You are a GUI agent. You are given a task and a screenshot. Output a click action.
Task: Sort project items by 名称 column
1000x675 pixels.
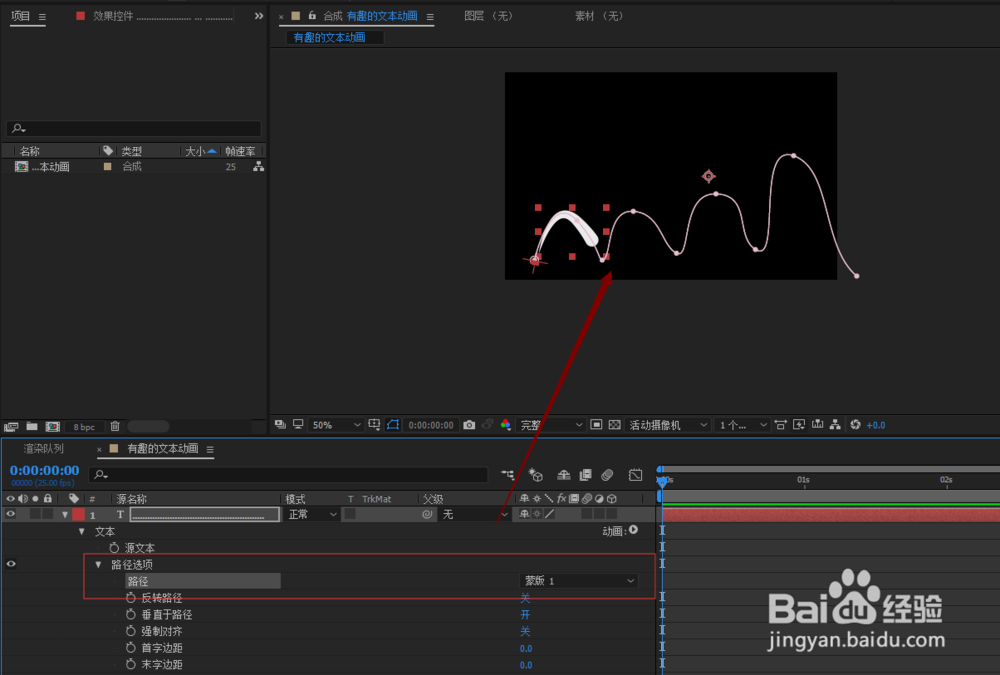29,151
